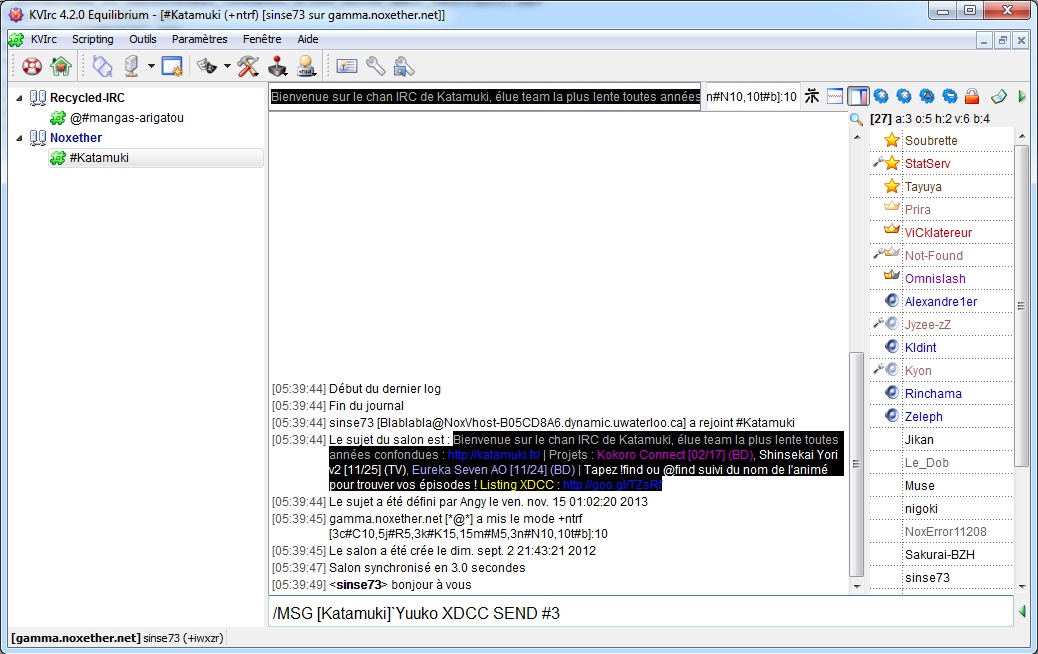Select the @#mangas-arigatou channel
This screenshot has height=654, width=1038.
[127, 118]
